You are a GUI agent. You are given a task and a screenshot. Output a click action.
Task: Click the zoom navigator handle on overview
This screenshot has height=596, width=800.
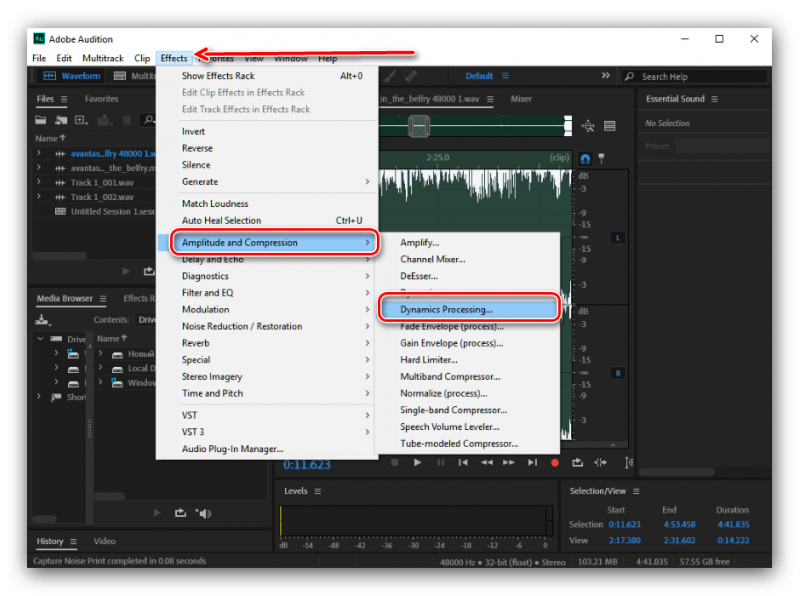pos(418,126)
